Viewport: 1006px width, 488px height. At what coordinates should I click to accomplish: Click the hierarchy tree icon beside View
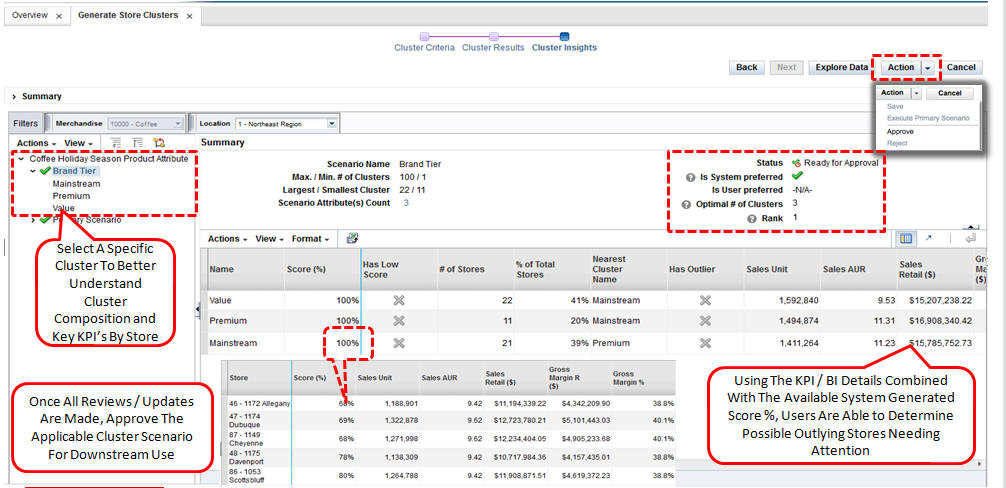[158, 143]
